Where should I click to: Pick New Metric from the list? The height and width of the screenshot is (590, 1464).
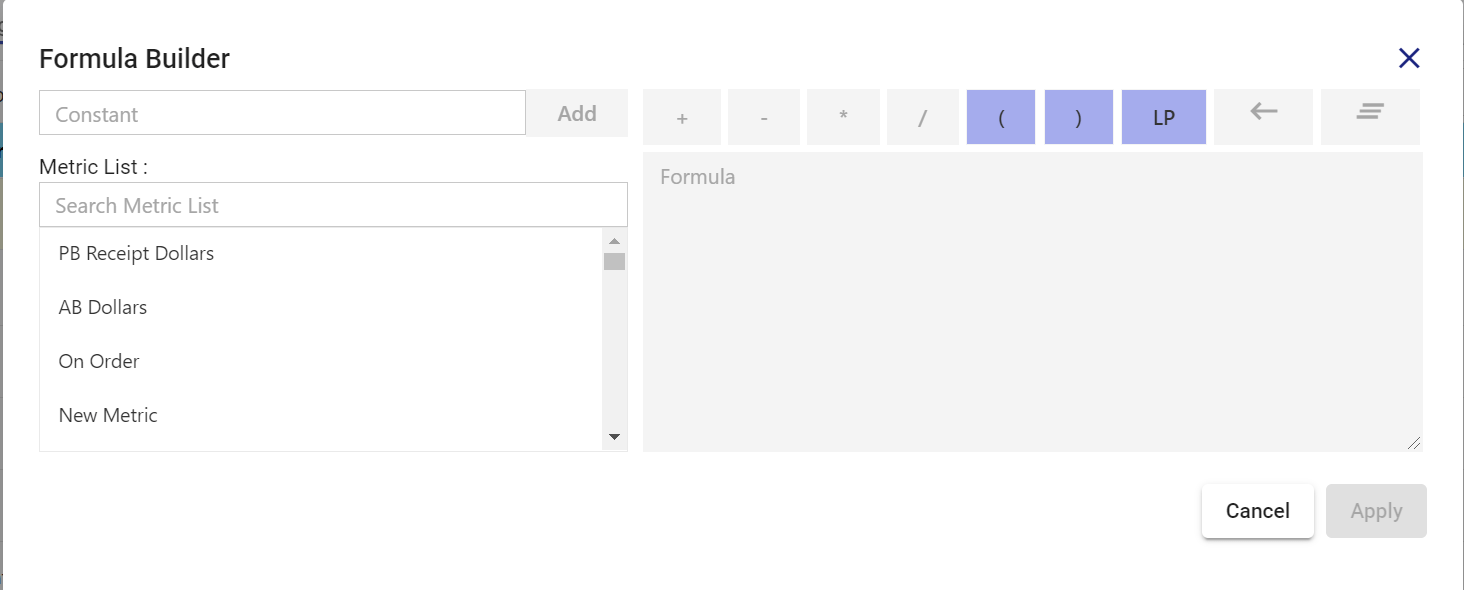108,415
